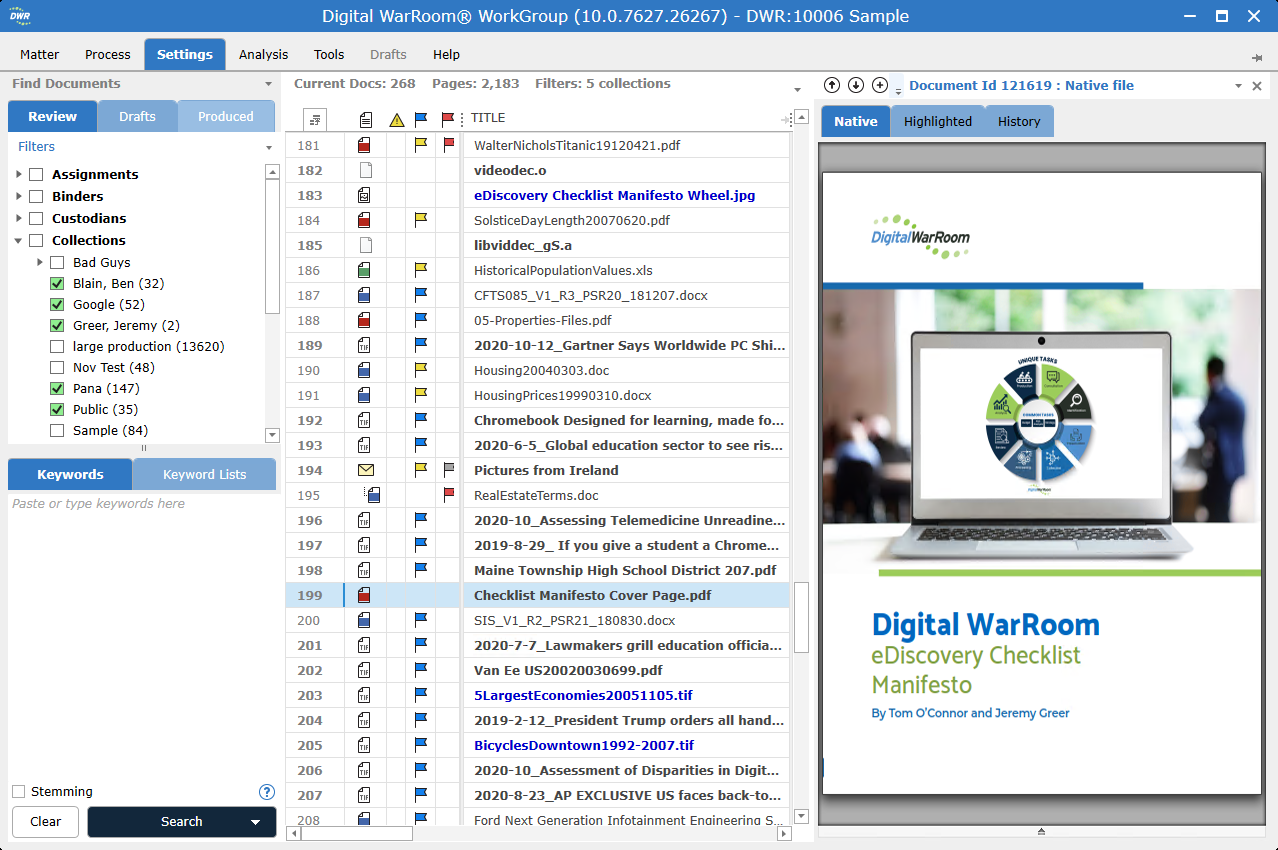Expand the Assignments tree node
This screenshot has width=1278, height=850.
(19, 175)
